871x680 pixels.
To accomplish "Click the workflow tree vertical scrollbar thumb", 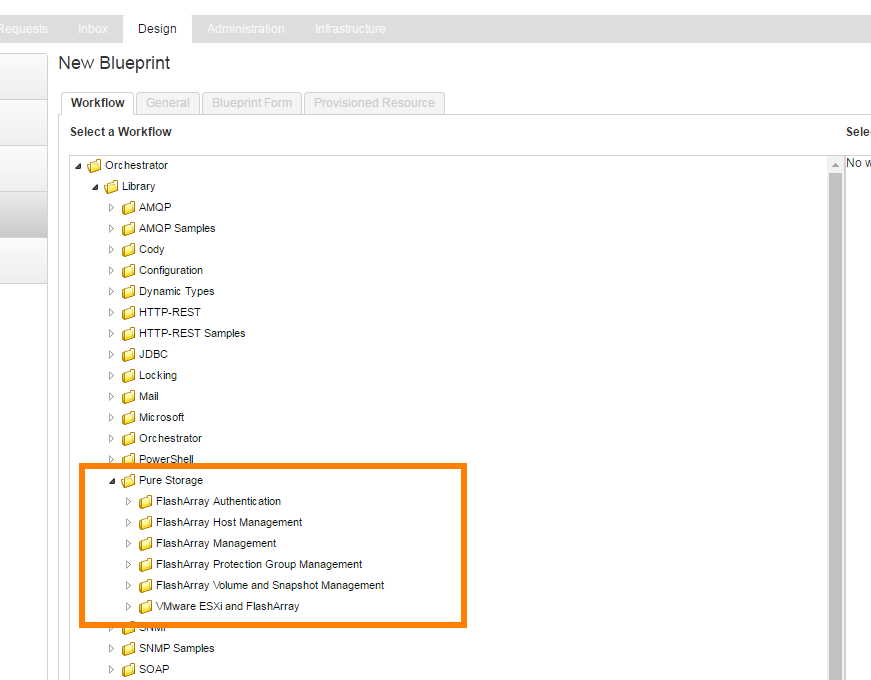I will click(x=835, y=426).
